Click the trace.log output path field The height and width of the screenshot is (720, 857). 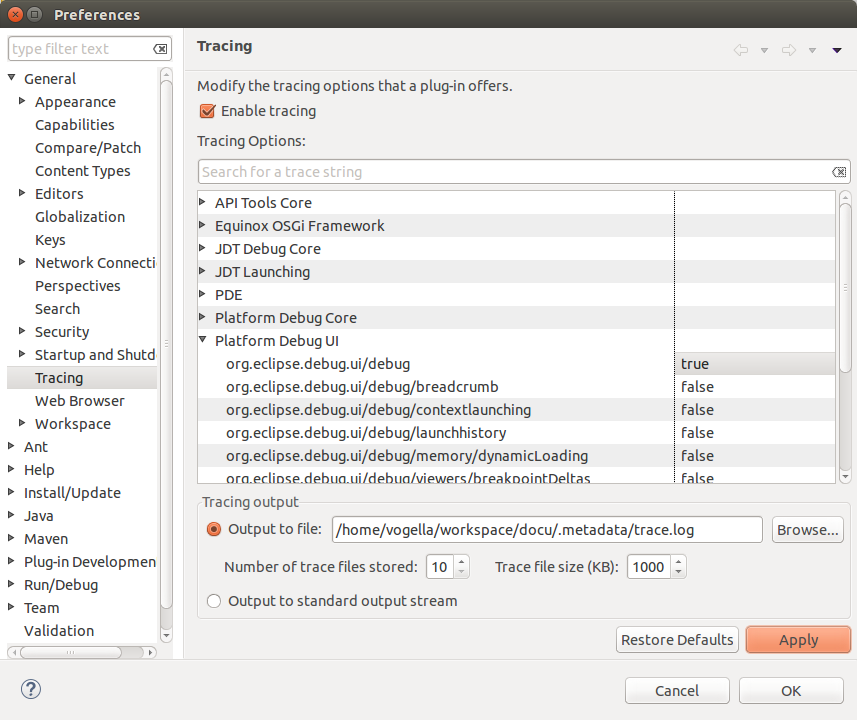547,530
